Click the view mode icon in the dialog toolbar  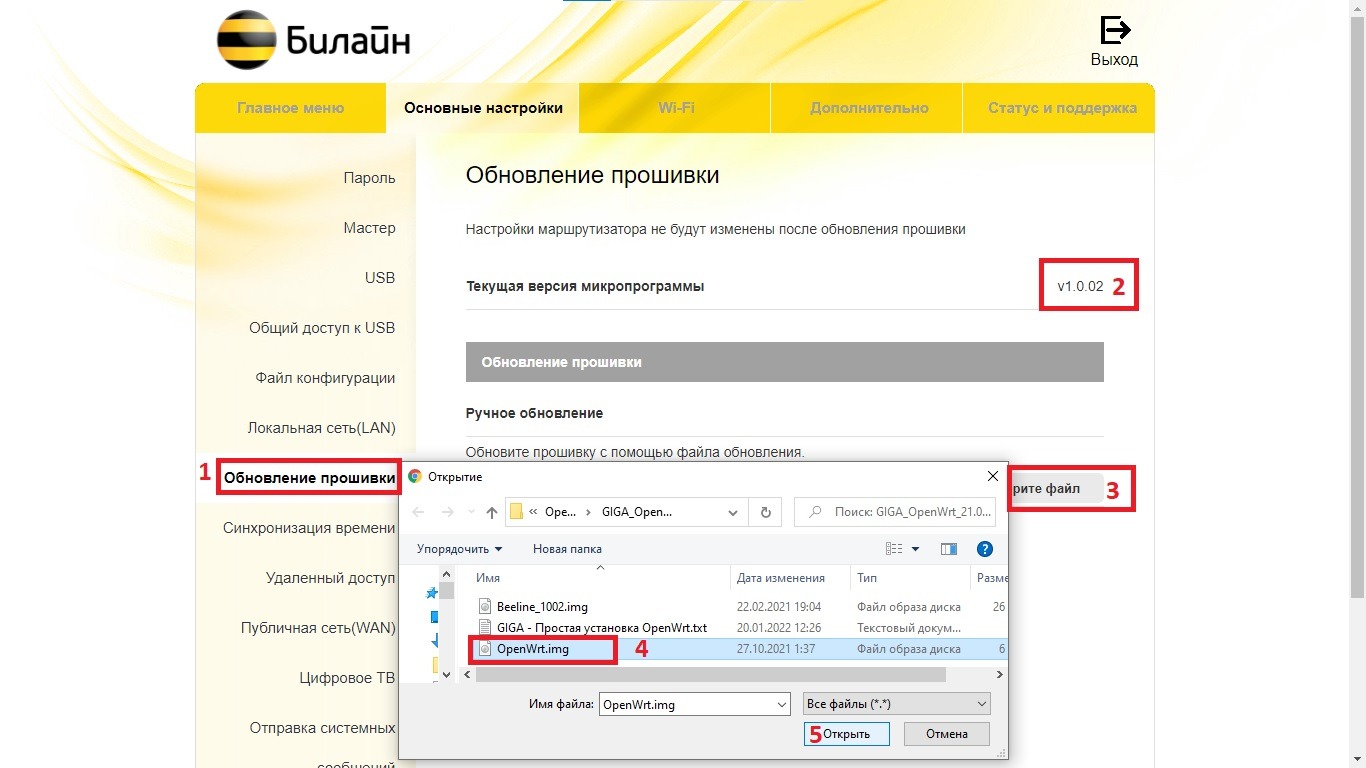pyautogui.click(x=894, y=549)
